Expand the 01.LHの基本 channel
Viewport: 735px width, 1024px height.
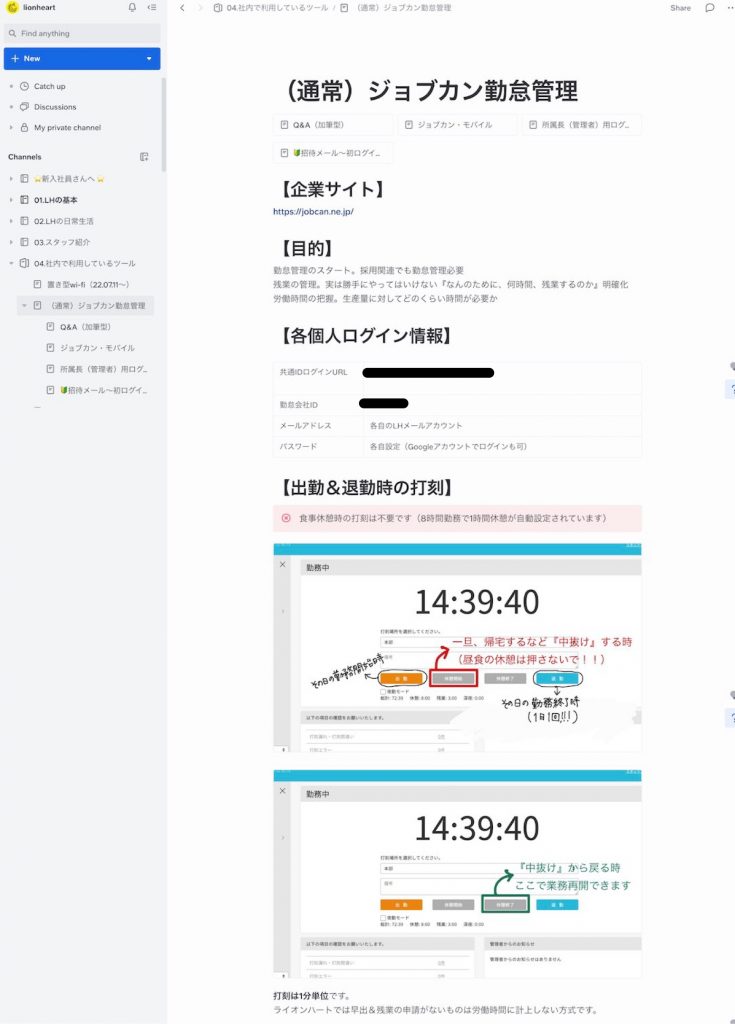(x=11, y=200)
